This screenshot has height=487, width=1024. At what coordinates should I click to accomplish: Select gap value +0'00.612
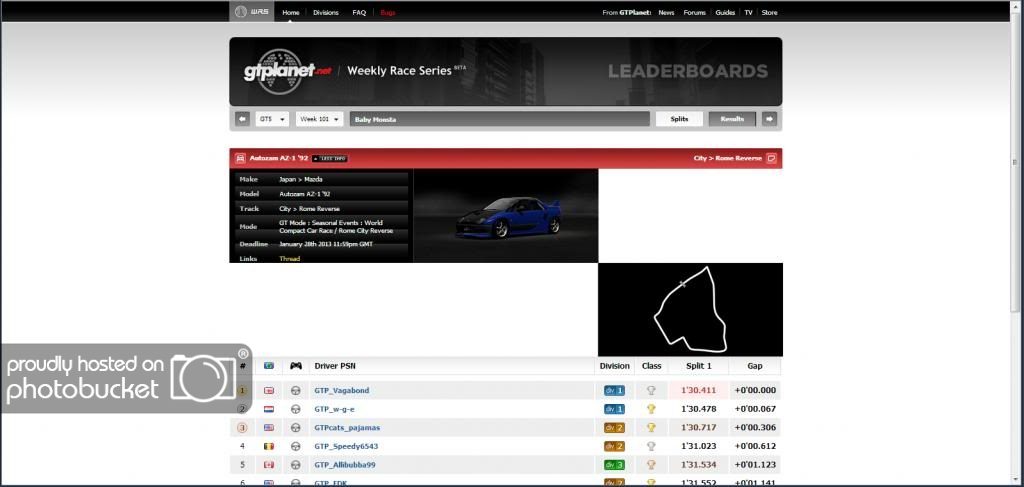point(755,446)
